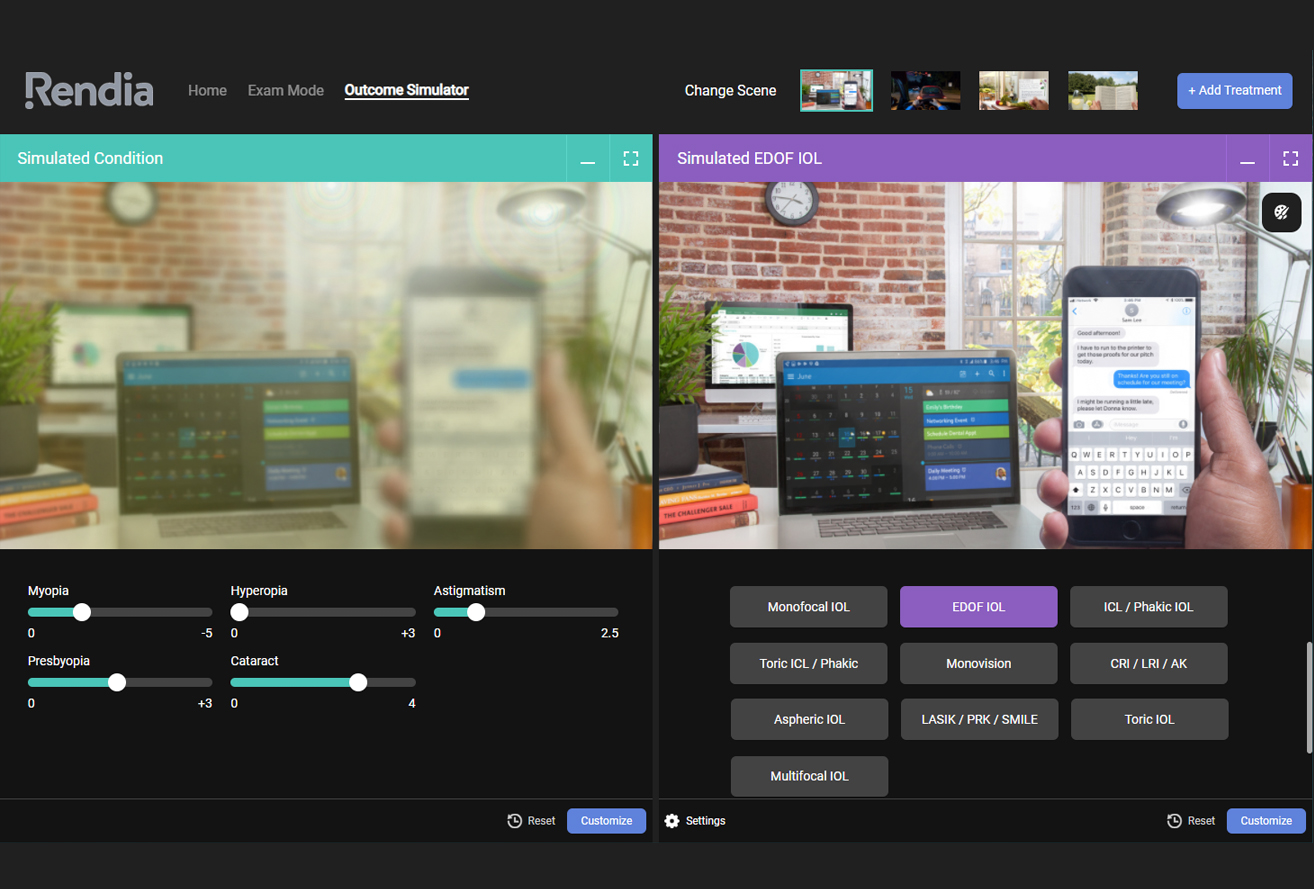The width and height of the screenshot is (1314, 889).
Task: Expand Simulated Condition panel to fullscreen
Action: tap(630, 158)
